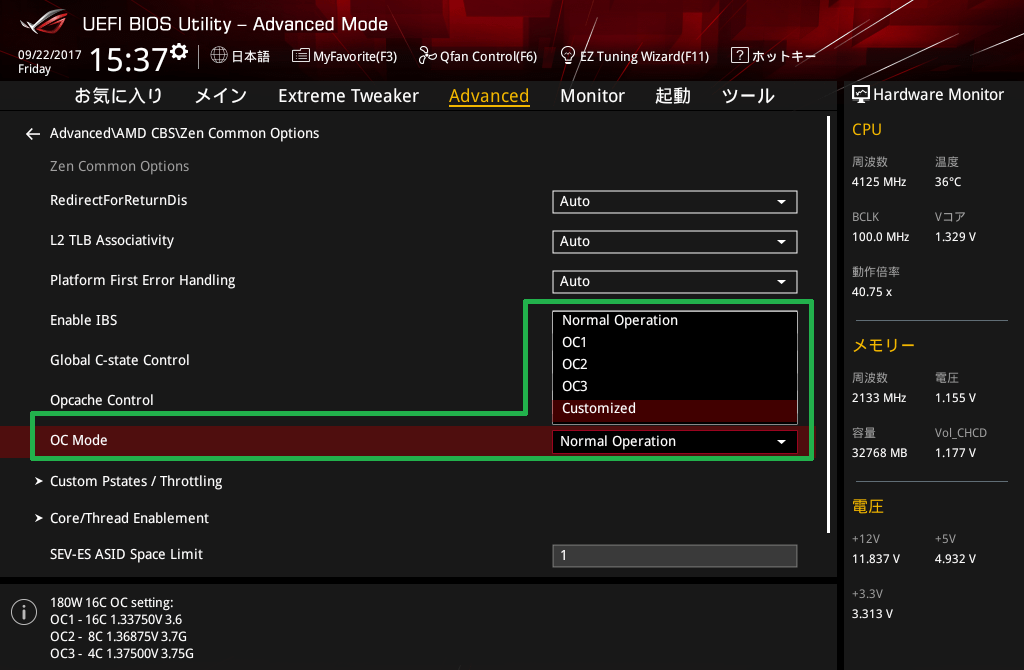Click the globe language icon

pos(219,56)
